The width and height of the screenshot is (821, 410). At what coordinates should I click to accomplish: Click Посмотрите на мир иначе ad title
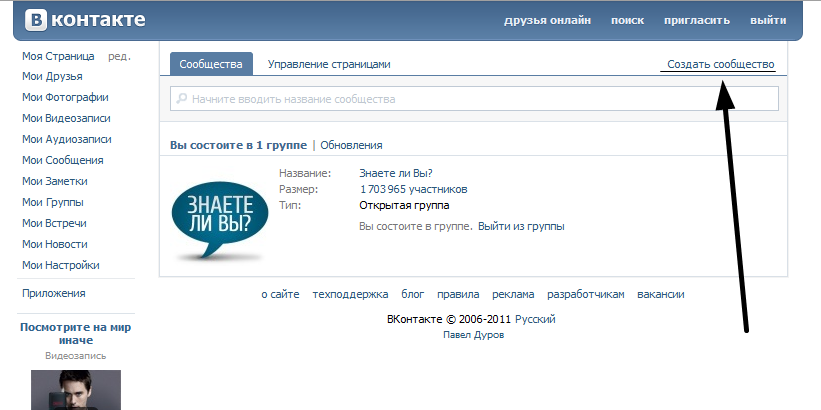click(75, 334)
